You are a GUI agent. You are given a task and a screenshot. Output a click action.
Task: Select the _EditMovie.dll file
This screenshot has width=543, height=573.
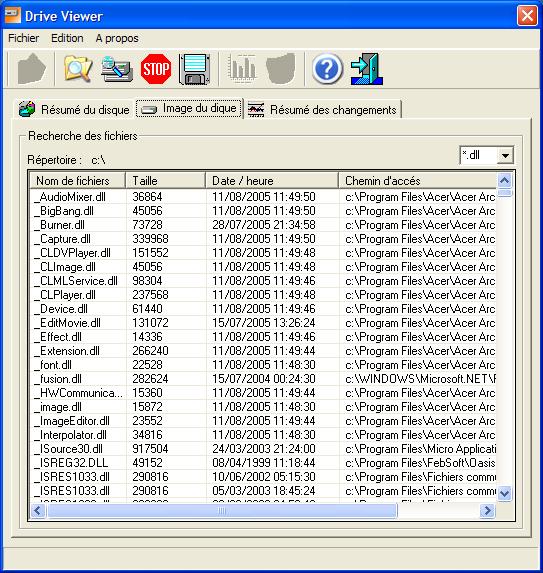pyautogui.click(x=67, y=323)
